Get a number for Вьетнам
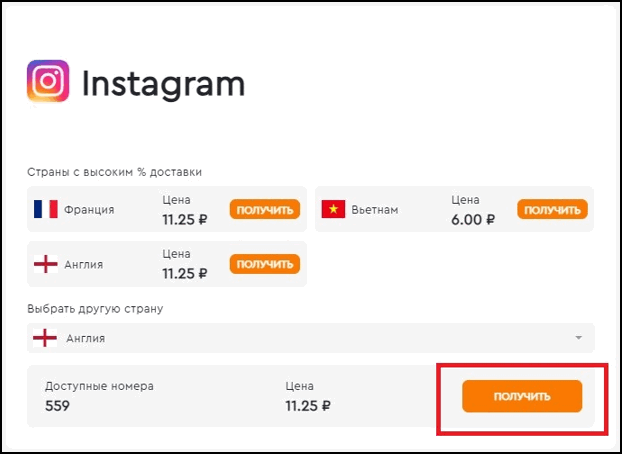Image resolution: width=622 pixels, height=454 pixels. [x=552, y=209]
